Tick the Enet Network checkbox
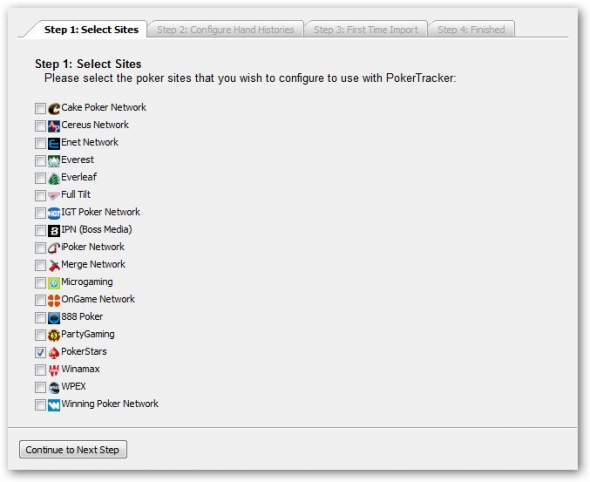Viewport: 590px width, 482px height. (x=40, y=143)
